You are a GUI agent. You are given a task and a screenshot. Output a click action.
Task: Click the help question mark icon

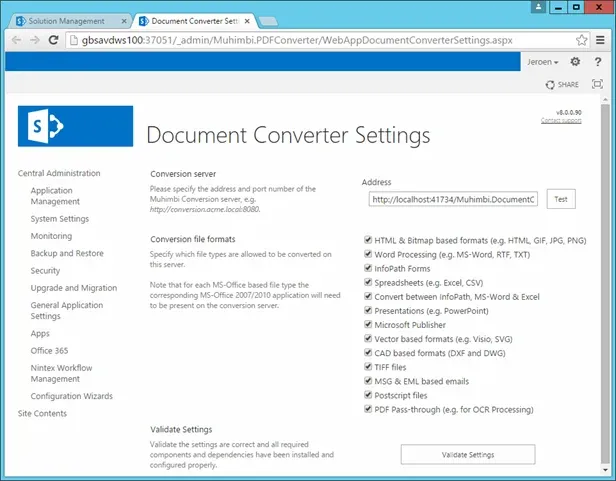pos(597,62)
